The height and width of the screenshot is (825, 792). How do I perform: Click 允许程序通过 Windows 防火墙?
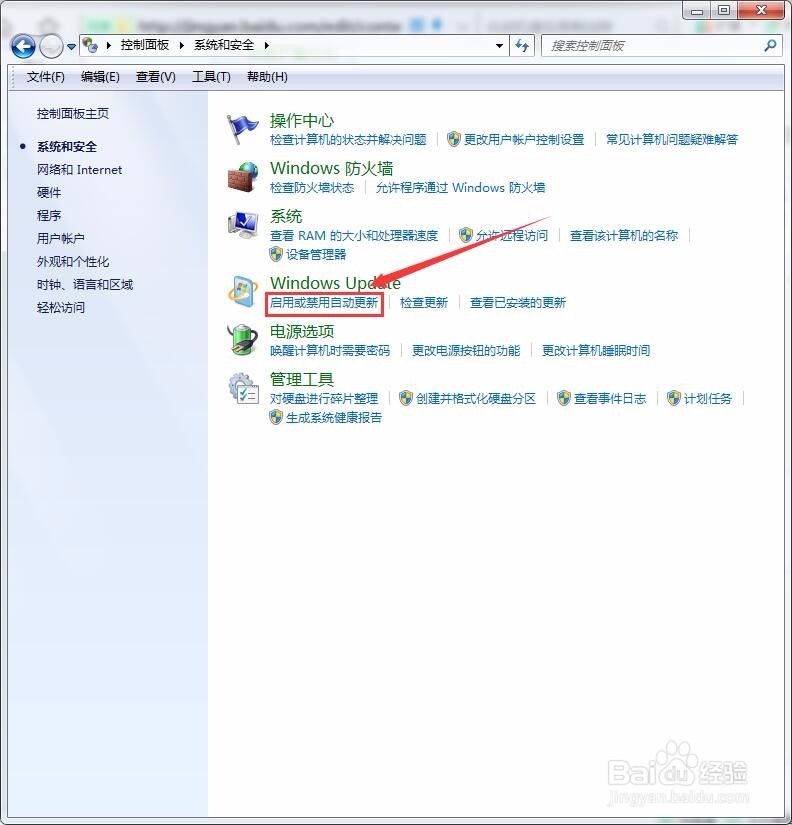tap(460, 187)
